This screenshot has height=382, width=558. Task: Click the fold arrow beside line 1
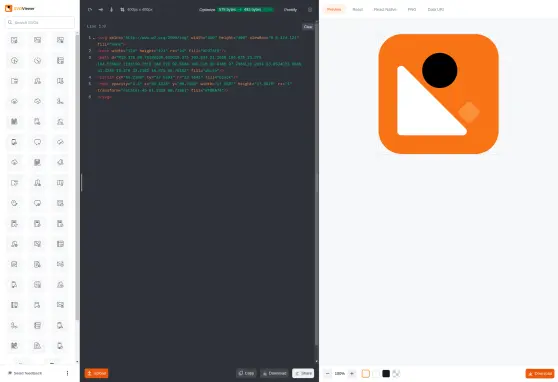(x=94, y=38)
